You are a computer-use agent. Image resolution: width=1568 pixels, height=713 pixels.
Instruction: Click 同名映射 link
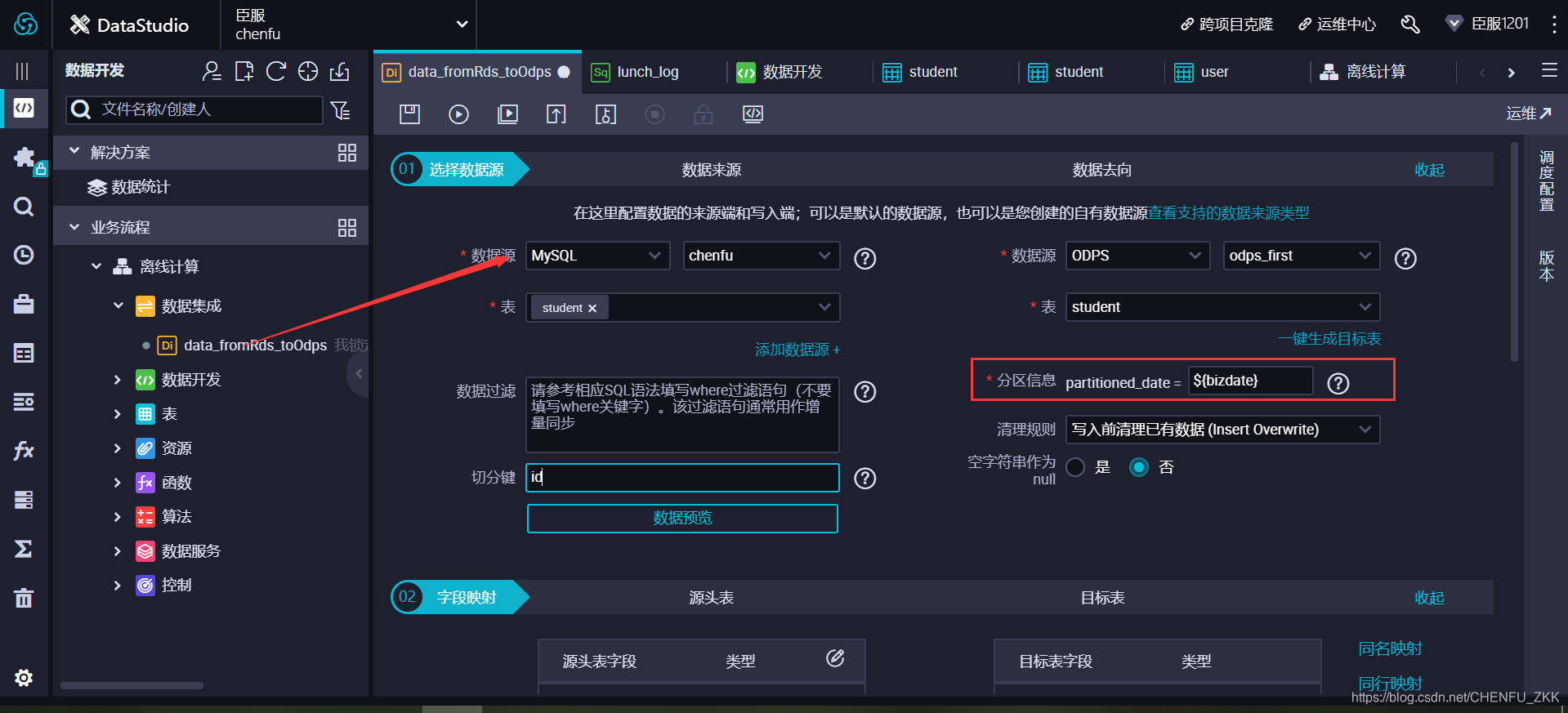pyautogui.click(x=1390, y=648)
